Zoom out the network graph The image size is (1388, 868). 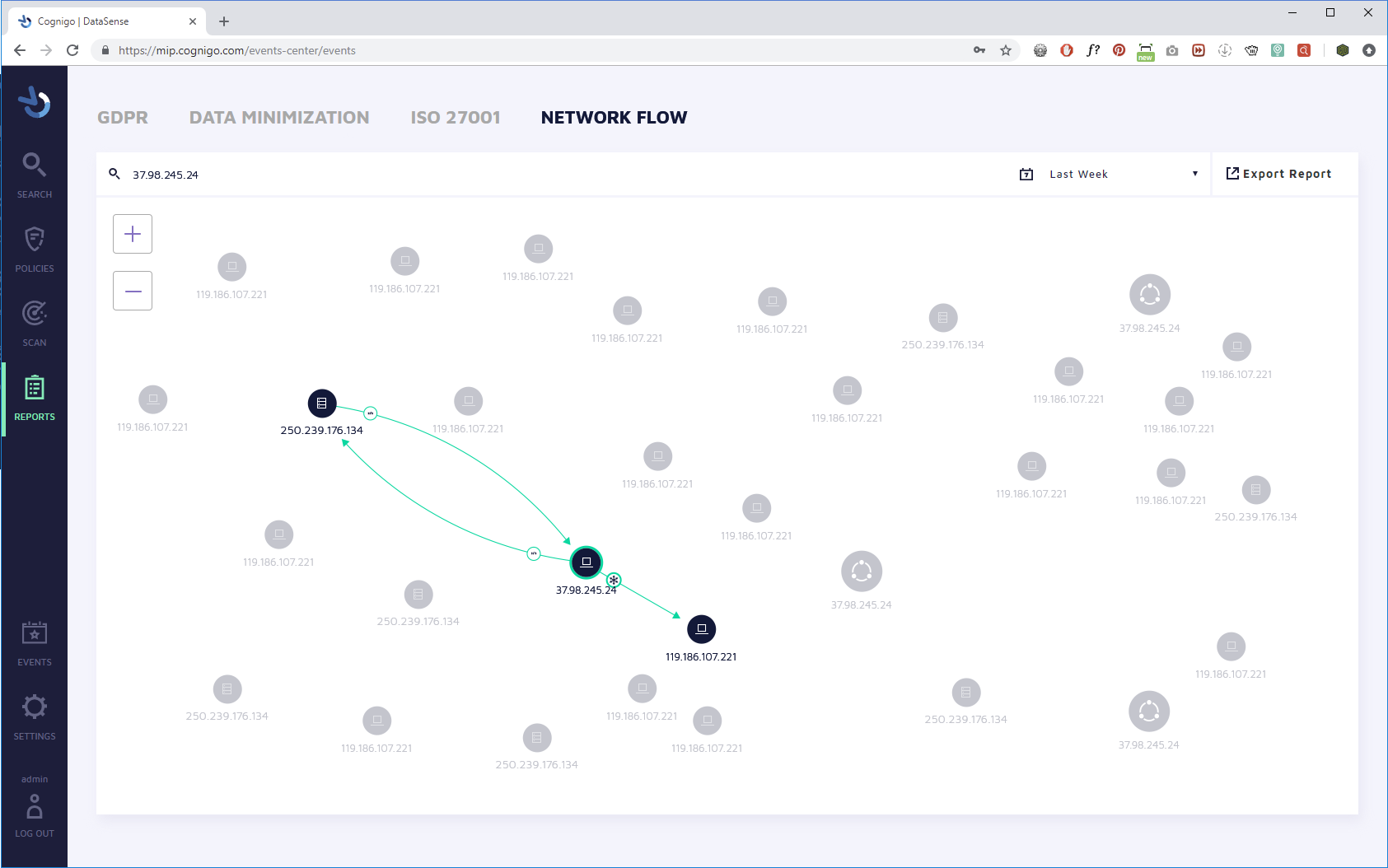pyautogui.click(x=133, y=291)
